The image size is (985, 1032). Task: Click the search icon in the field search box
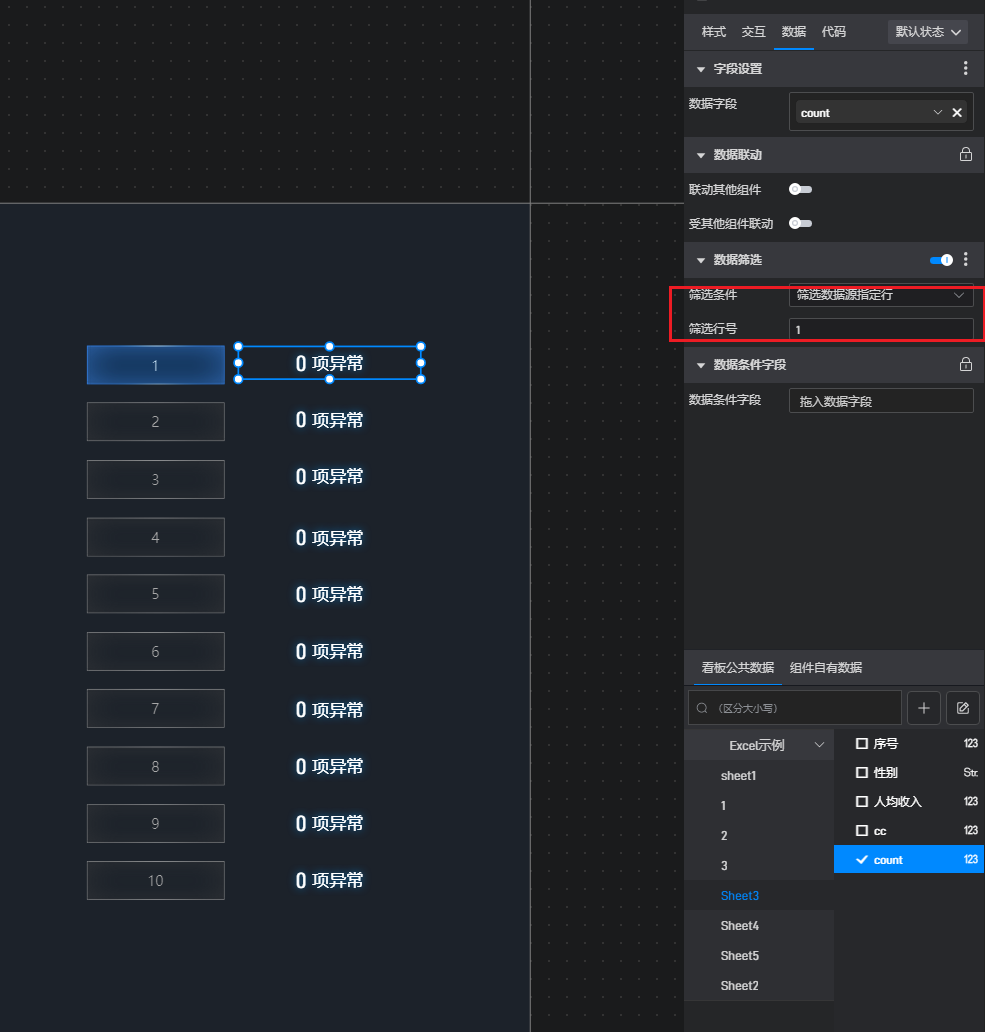click(702, 708)
